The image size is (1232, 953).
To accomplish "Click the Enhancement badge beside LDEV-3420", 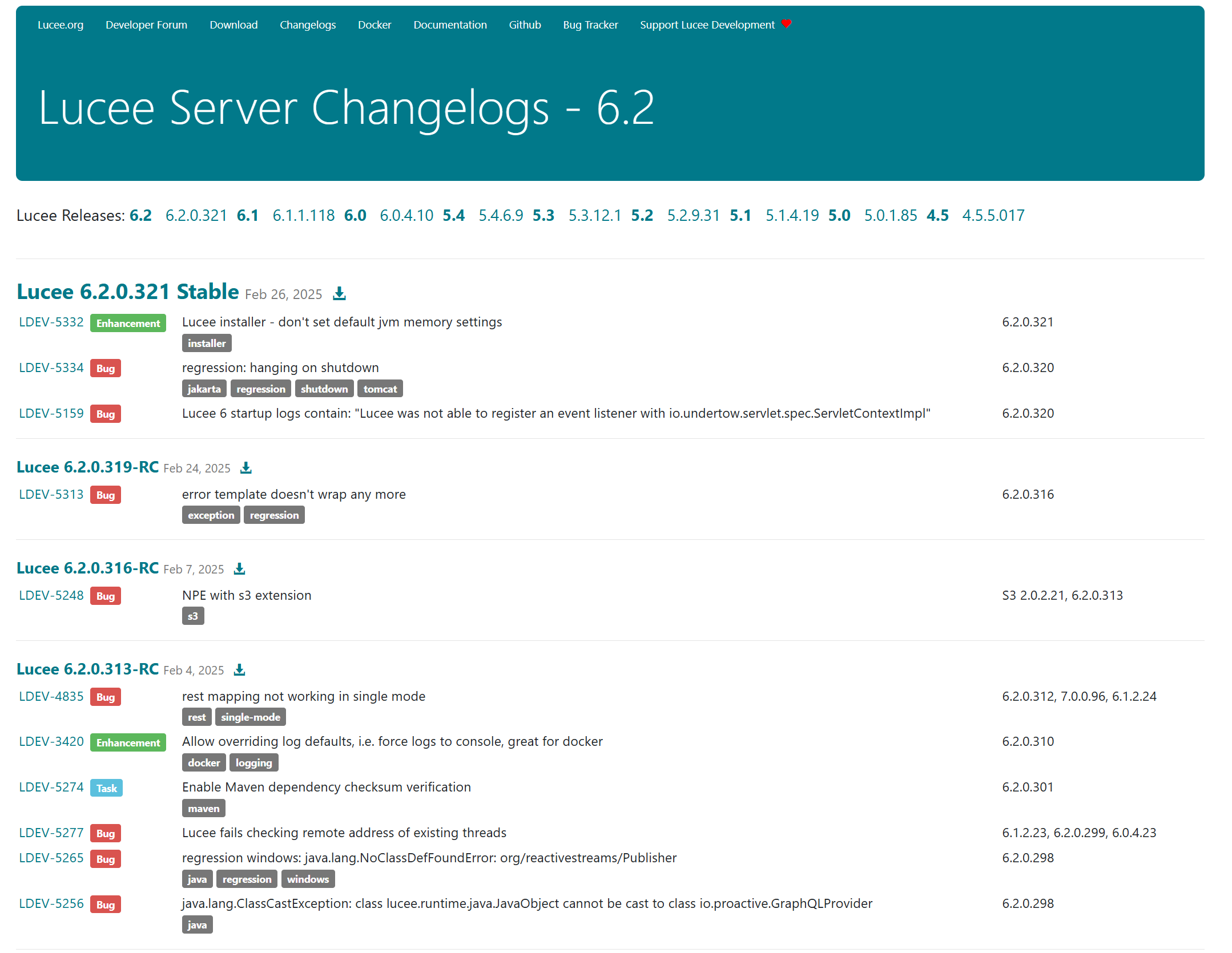I will [x=128, y=742].
